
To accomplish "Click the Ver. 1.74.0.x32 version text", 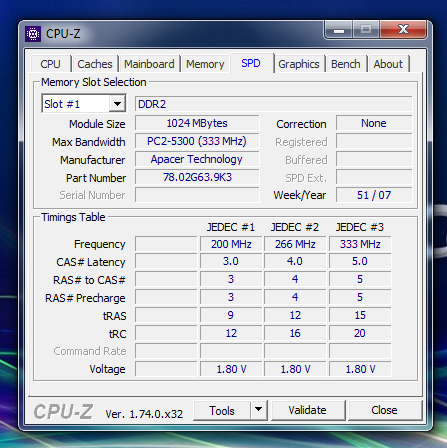I will tap(144, 414).
